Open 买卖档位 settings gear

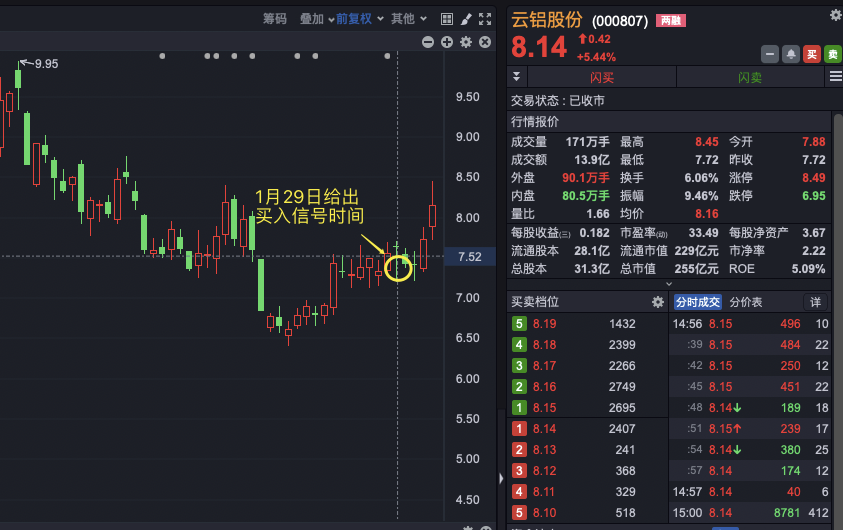tap(658, 302)
